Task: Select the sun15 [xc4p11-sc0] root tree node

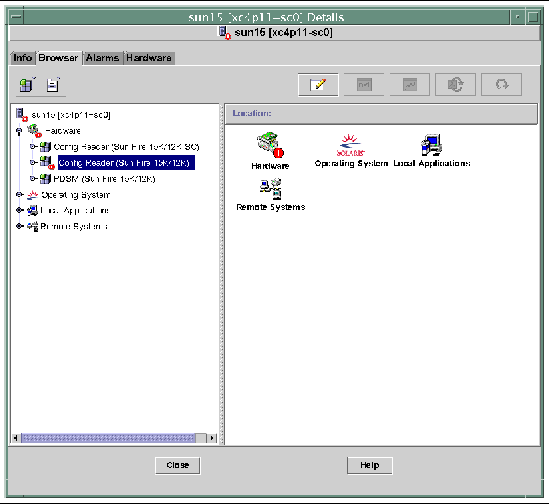Action: pyautogui.click(x=71, y=115)
